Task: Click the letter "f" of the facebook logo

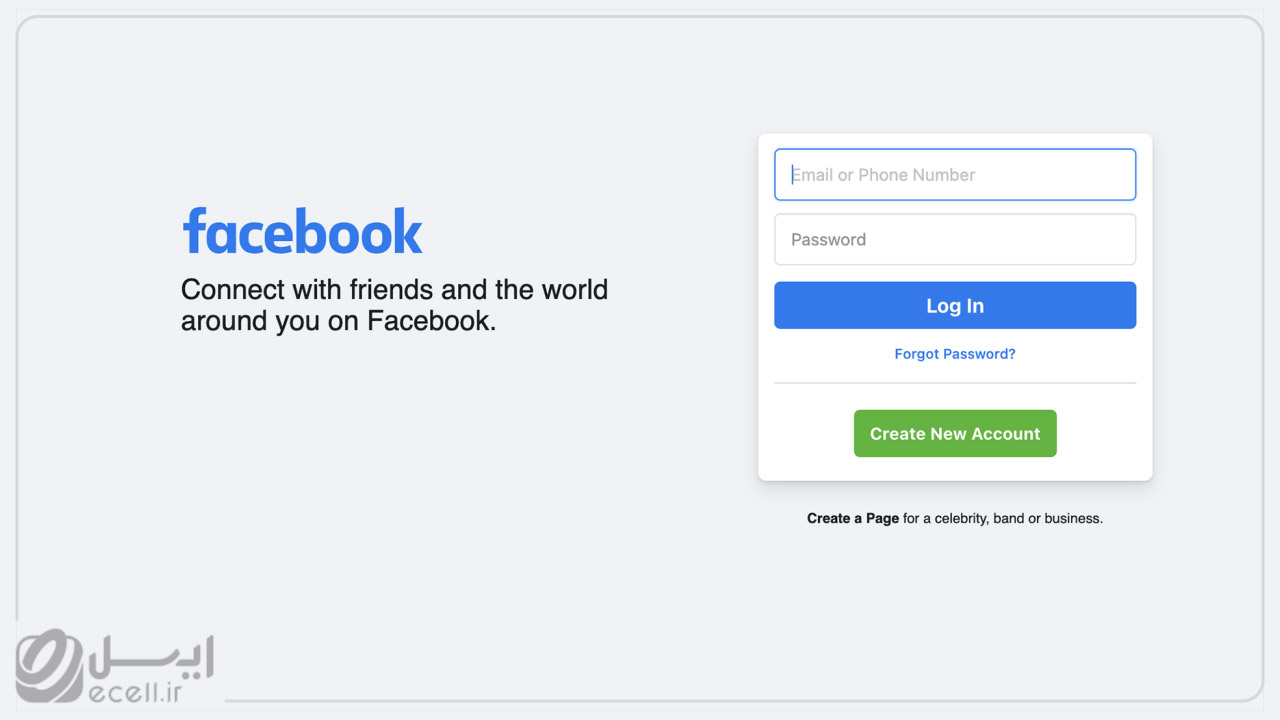Action: click(195, 230)
